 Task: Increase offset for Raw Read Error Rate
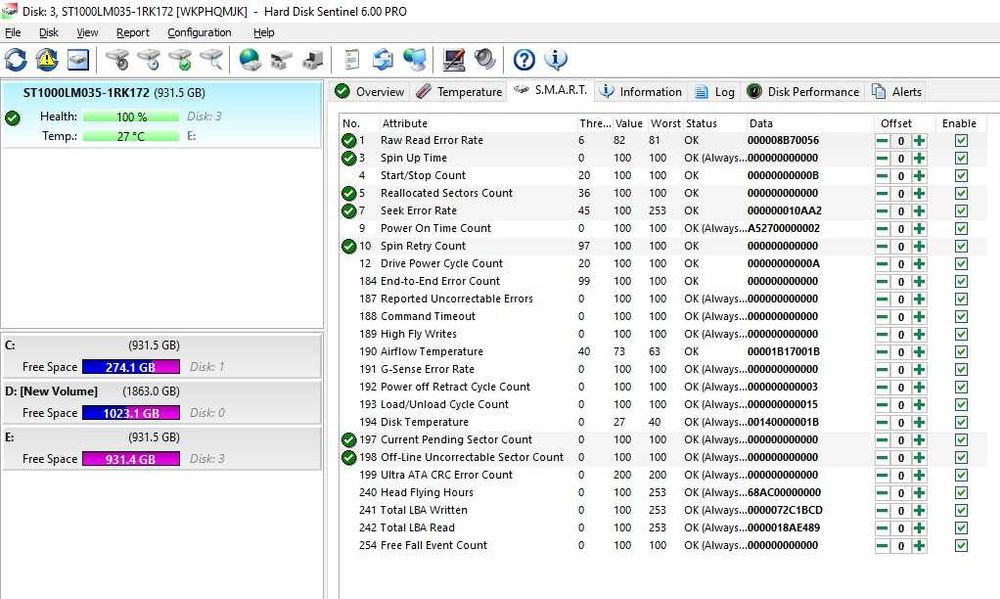(x=919, y=141)
